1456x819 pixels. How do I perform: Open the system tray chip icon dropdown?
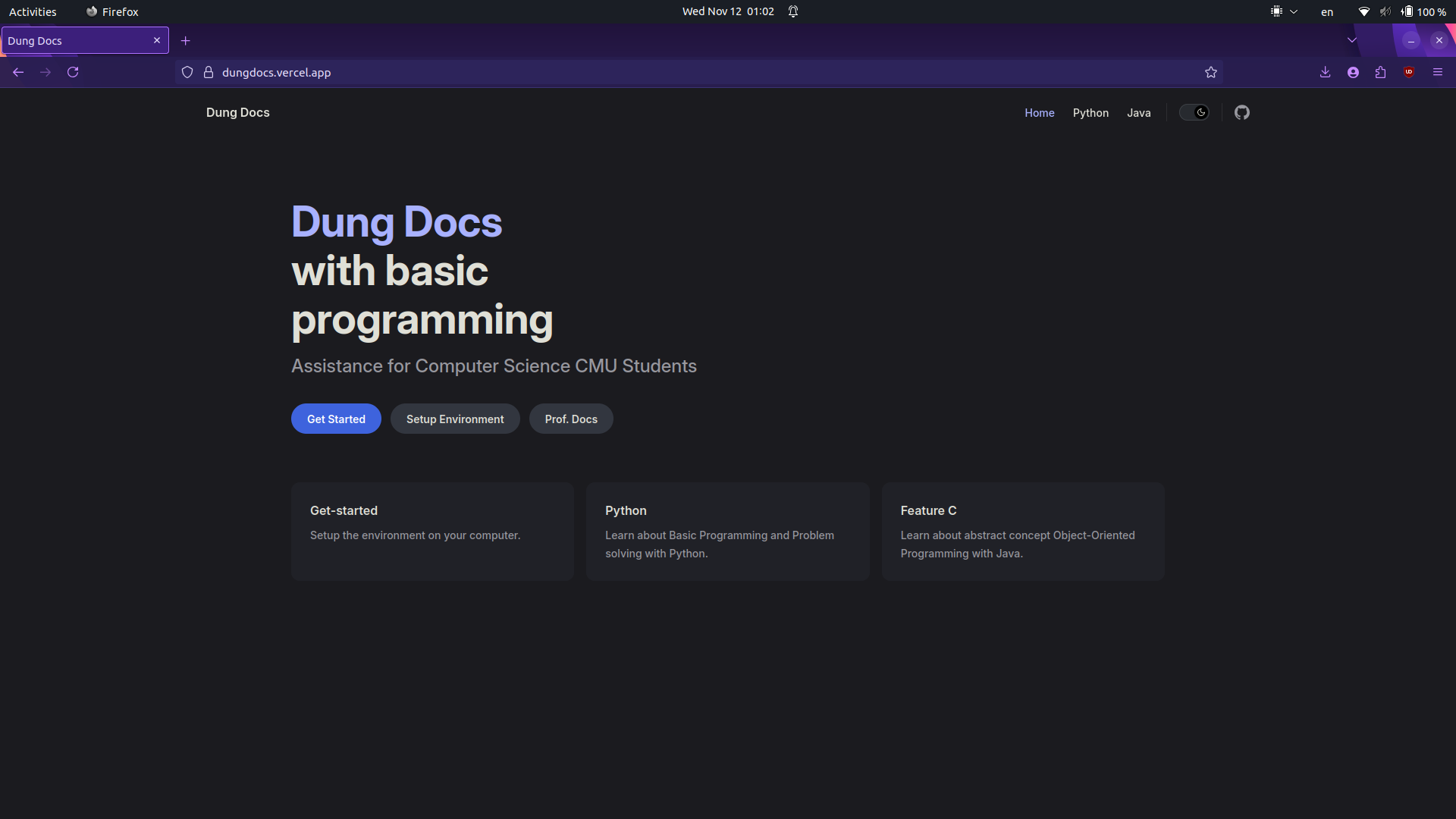(1285, 11)
